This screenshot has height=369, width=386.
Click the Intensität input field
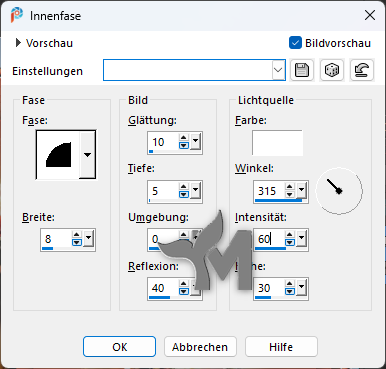coord(269,239)
